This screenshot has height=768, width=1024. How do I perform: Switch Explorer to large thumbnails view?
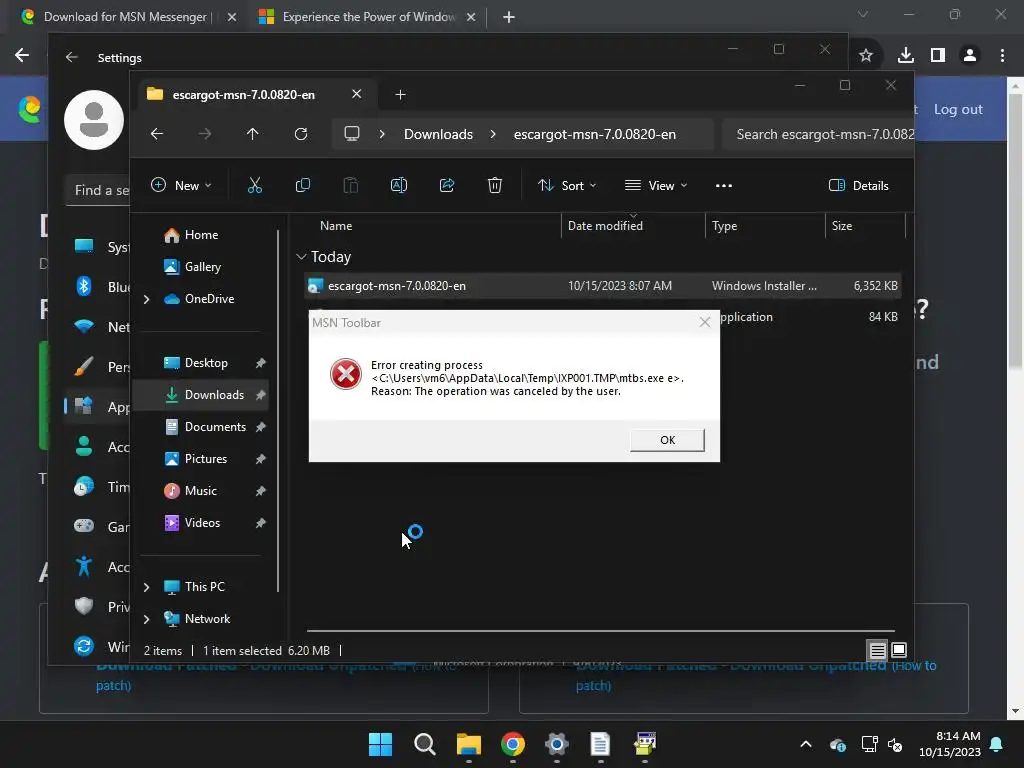899,650
